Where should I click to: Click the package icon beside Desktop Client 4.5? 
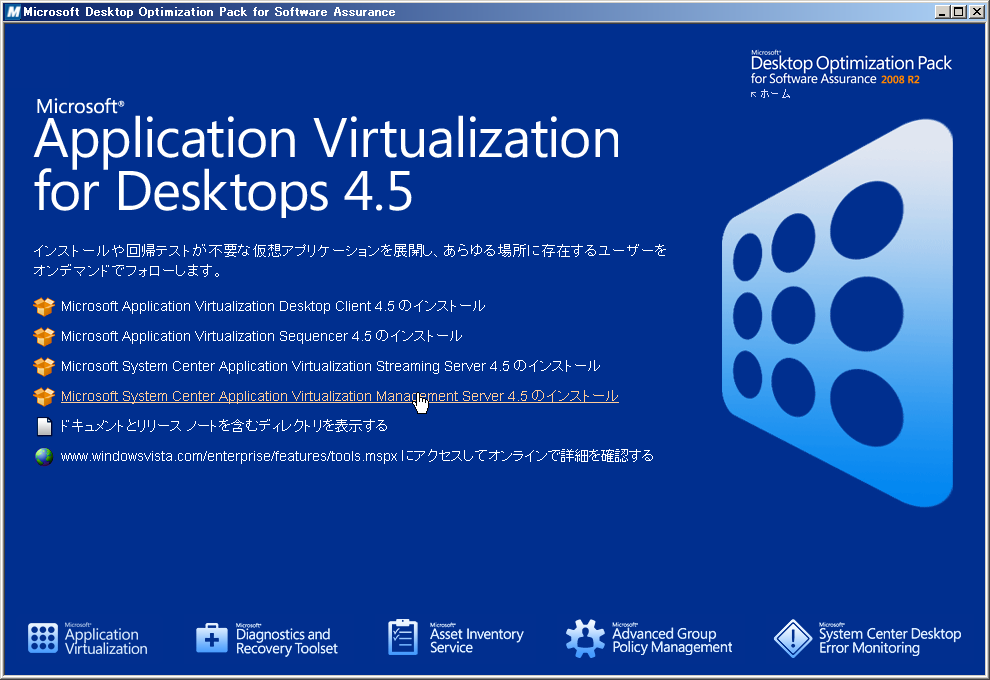[43, 306]
